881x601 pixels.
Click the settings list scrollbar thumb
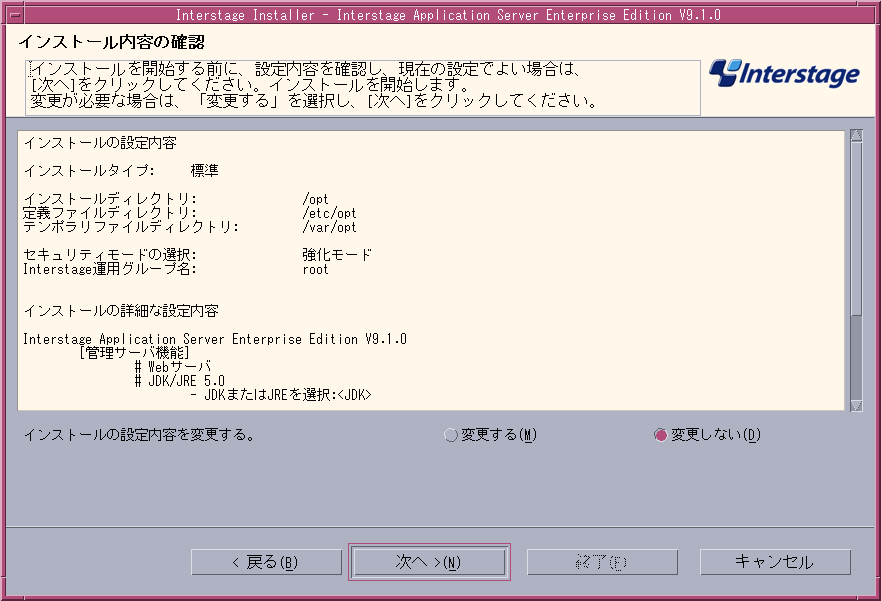tap(856, 227)
